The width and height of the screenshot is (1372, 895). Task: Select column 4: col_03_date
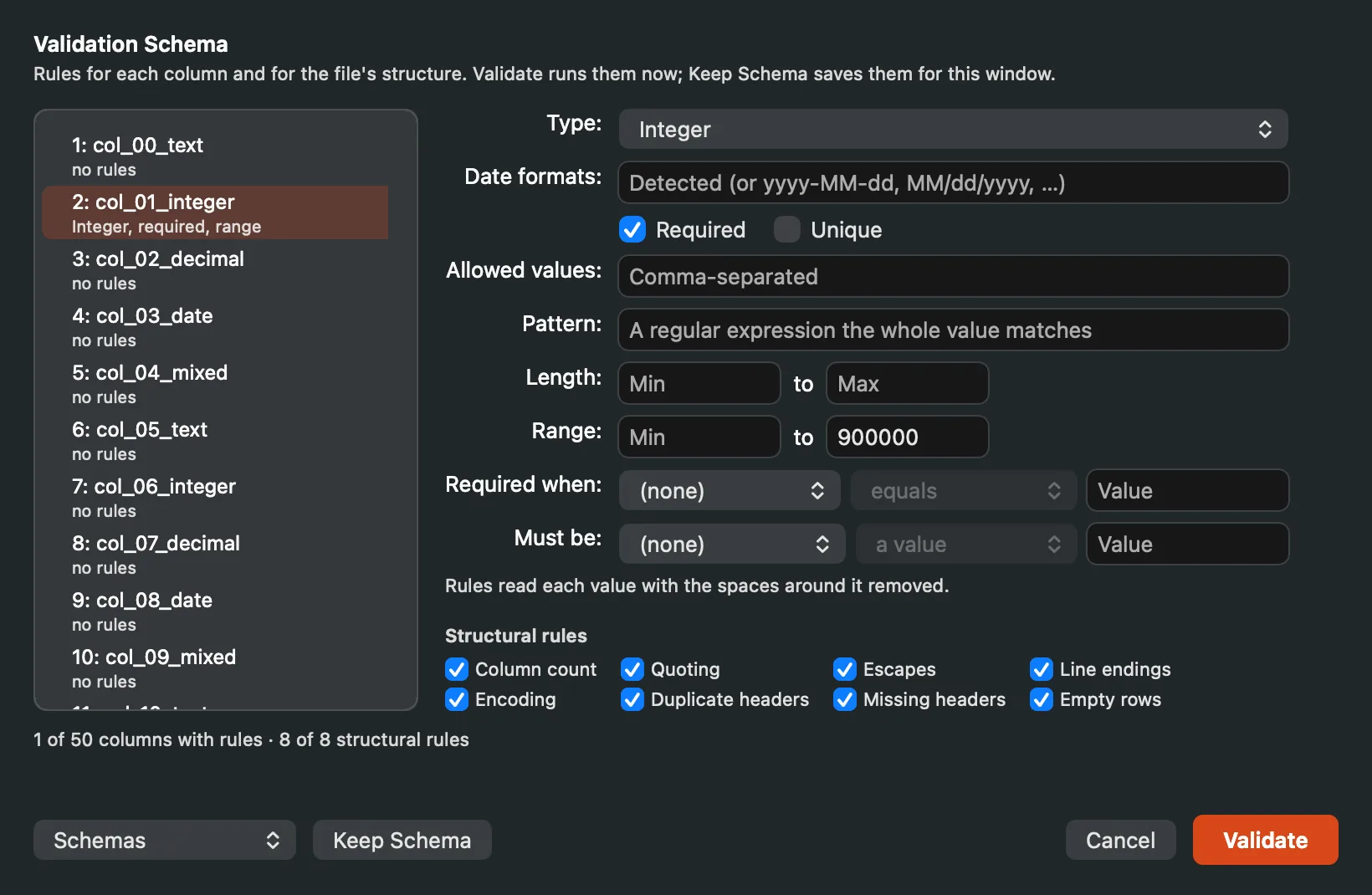click(x=215, y=328)
